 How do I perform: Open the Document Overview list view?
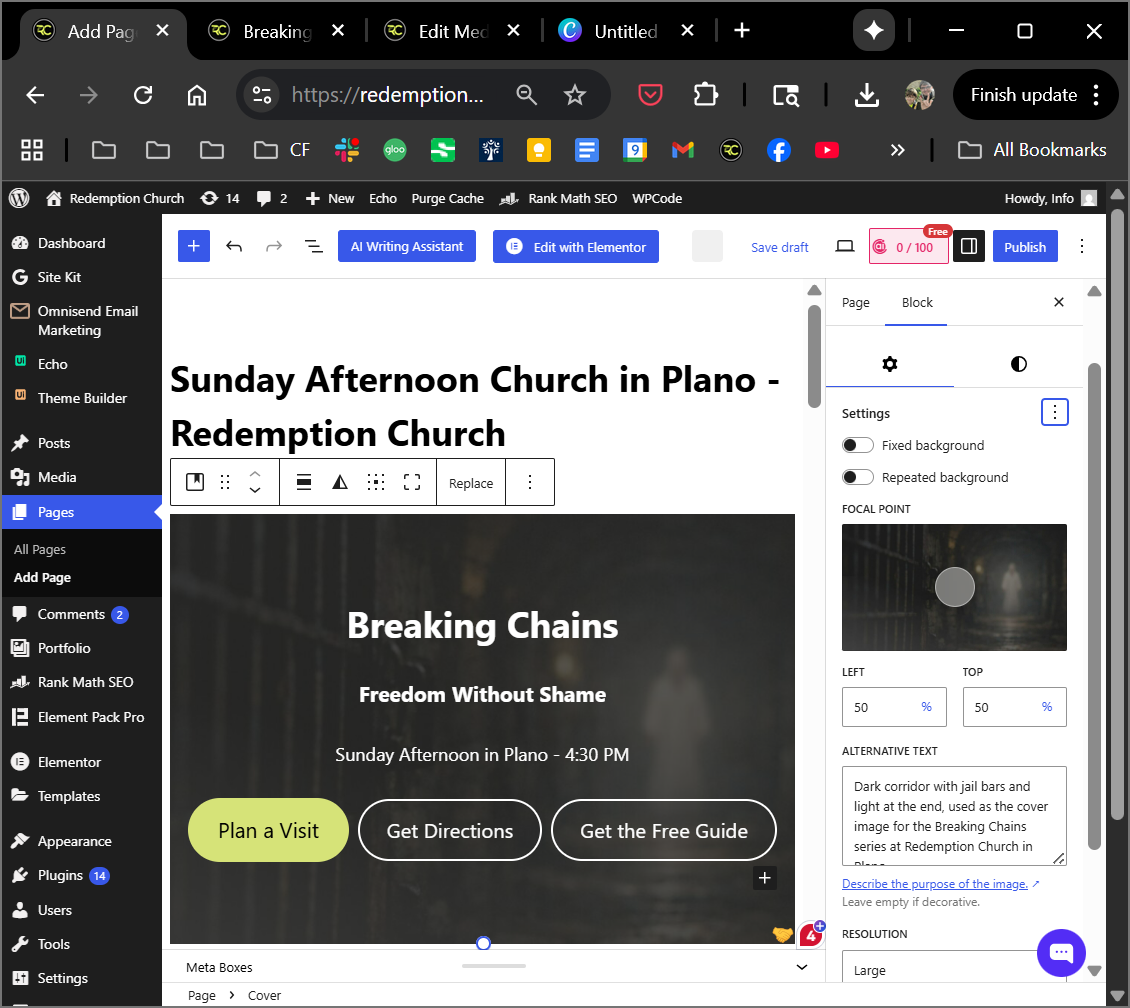tap(314, 247)
